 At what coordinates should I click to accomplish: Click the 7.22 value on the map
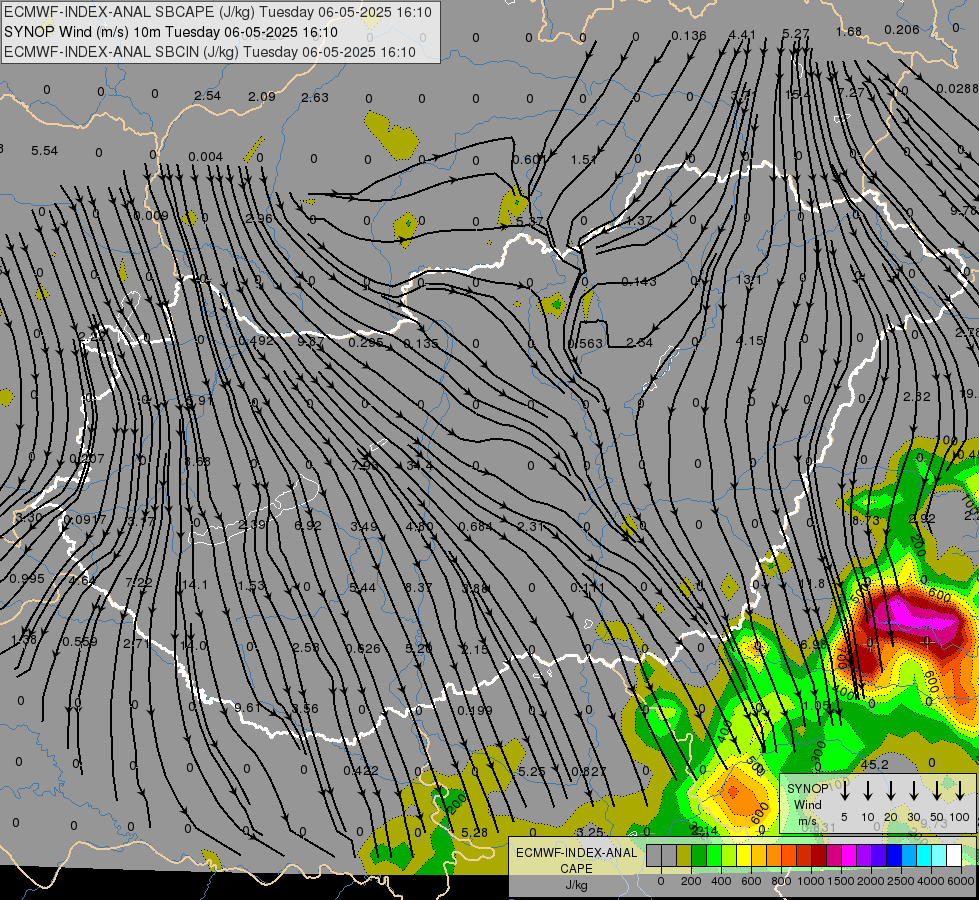coord(139,582)
